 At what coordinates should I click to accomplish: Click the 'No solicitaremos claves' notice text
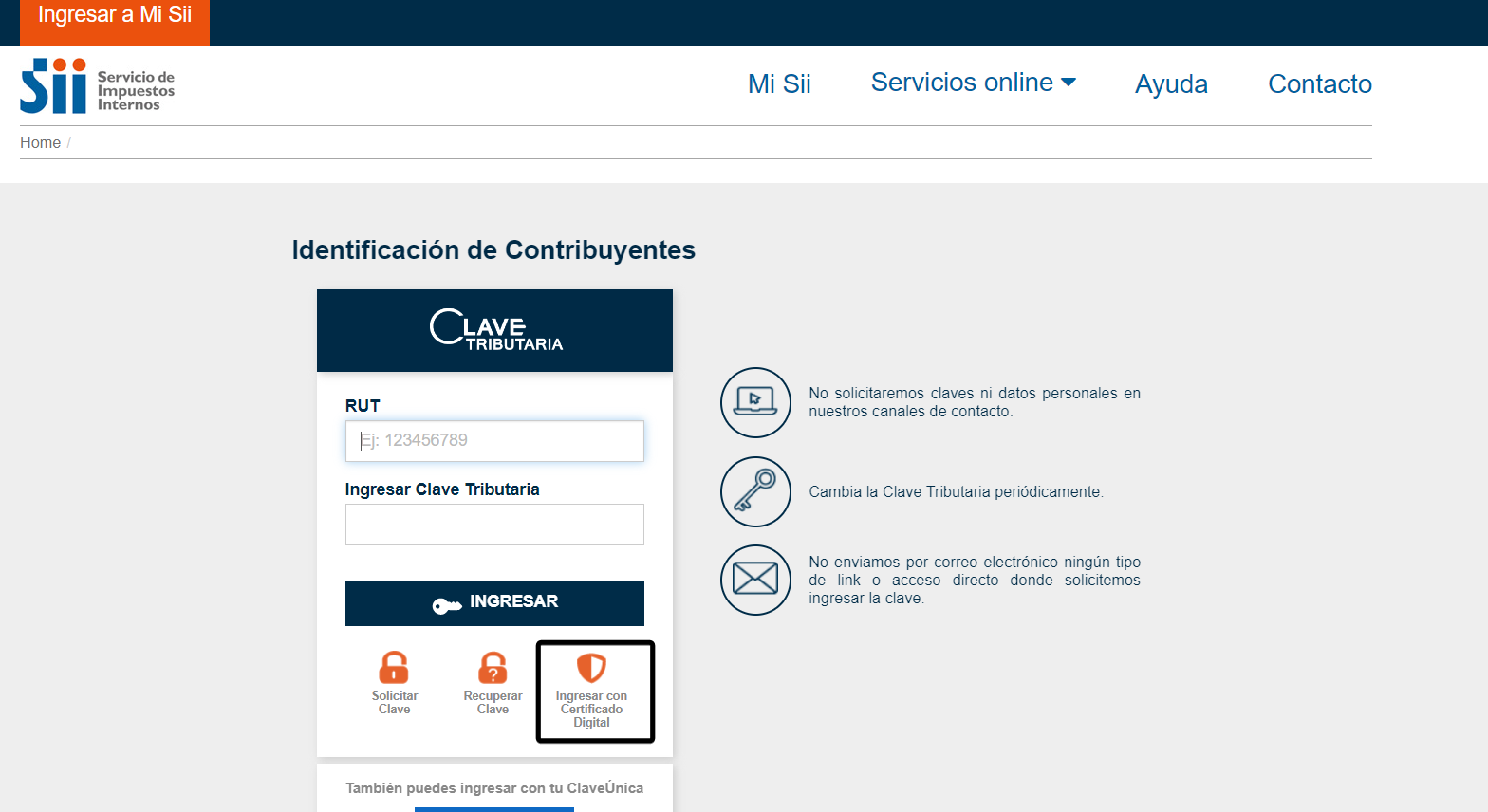tap(975, 402)
